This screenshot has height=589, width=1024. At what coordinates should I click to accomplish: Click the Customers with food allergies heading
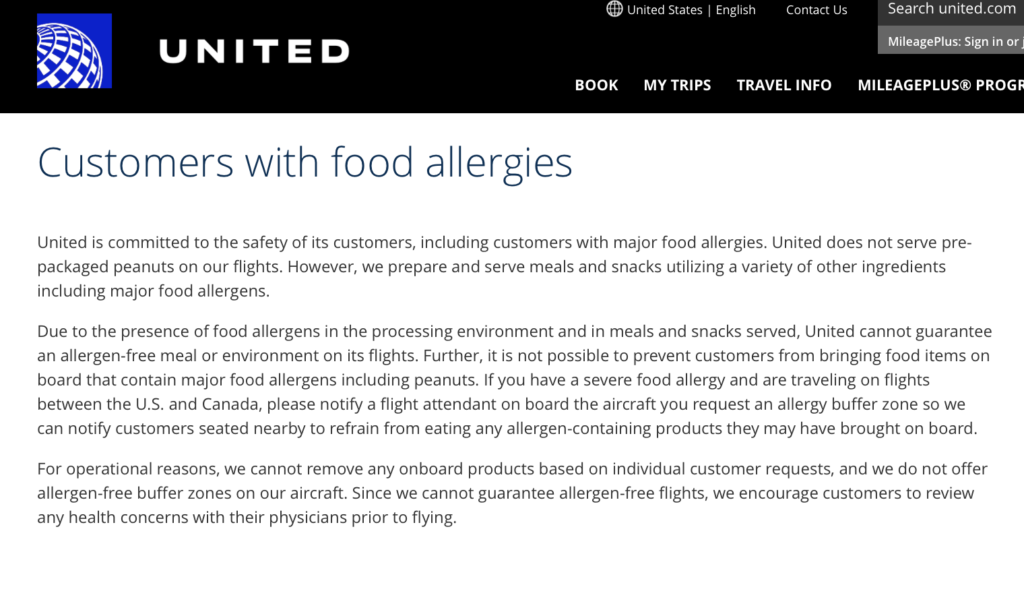point(304,162)
